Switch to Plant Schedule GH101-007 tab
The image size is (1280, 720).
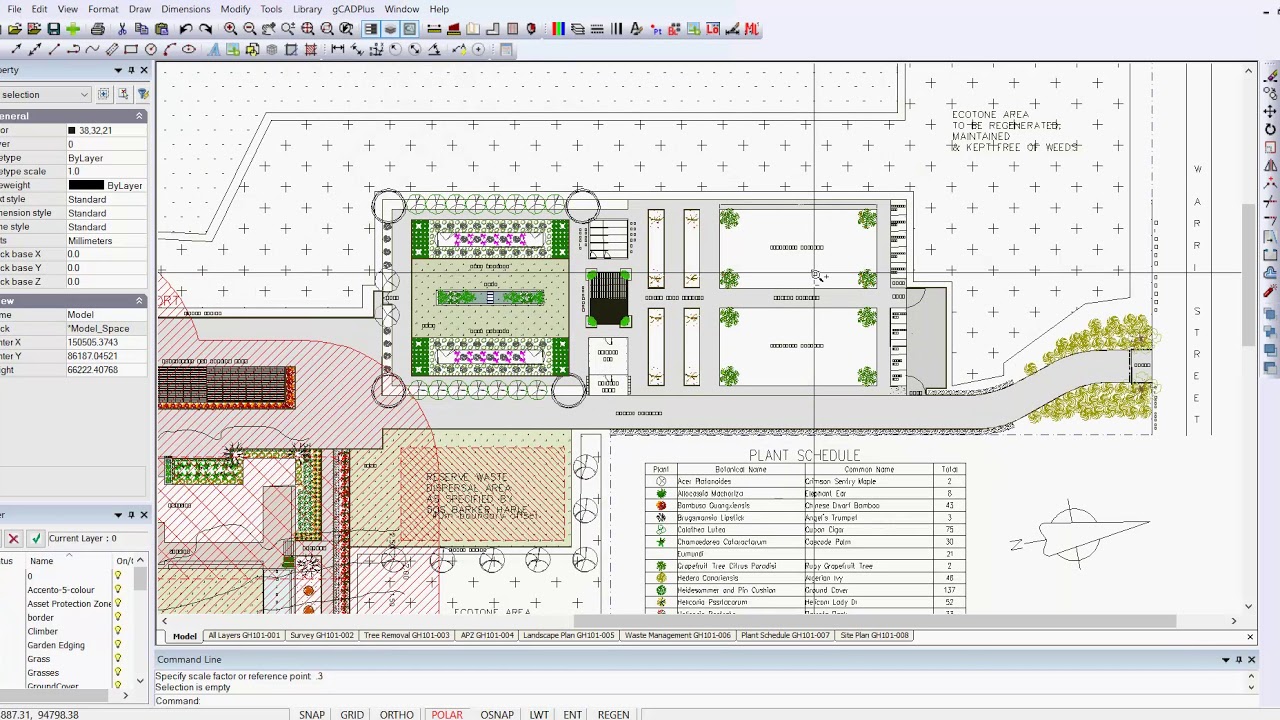point(785,636)
